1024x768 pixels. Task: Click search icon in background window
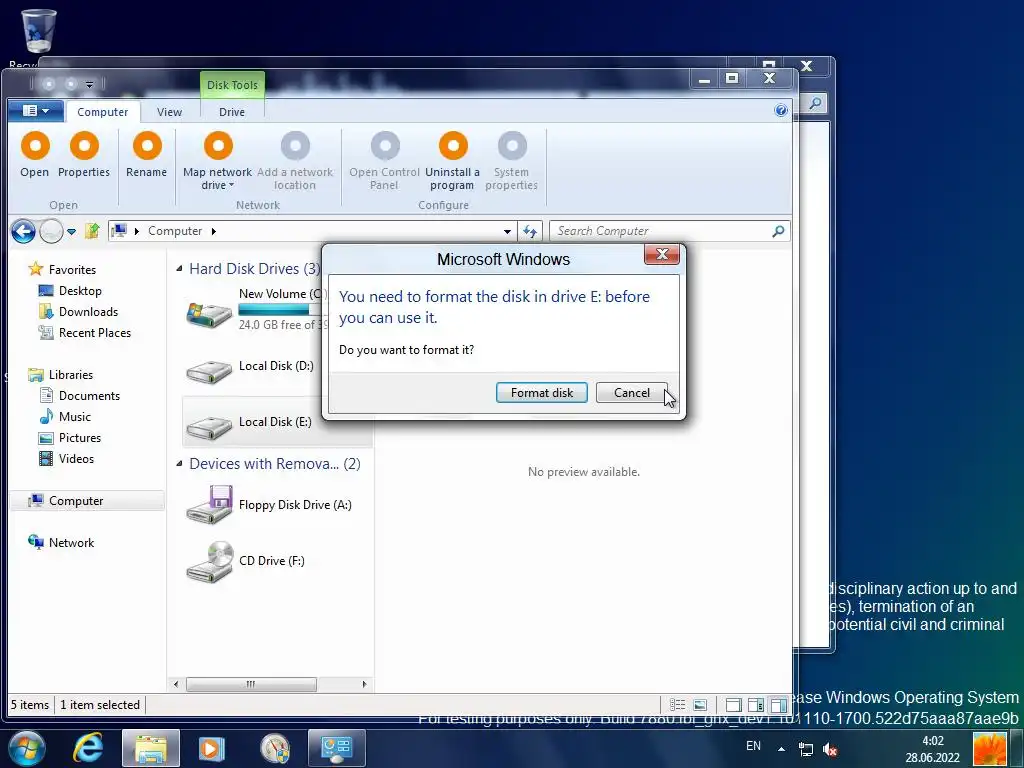[815, 103]
